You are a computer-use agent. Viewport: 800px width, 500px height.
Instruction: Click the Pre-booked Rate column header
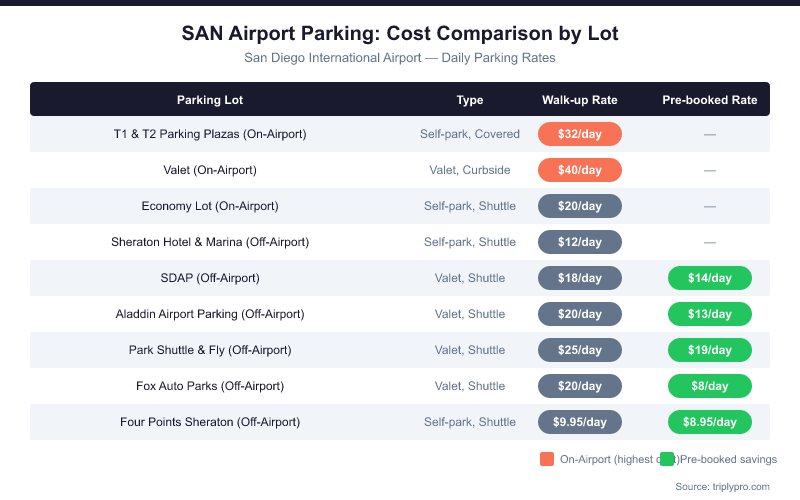click(x=710, y=100)
